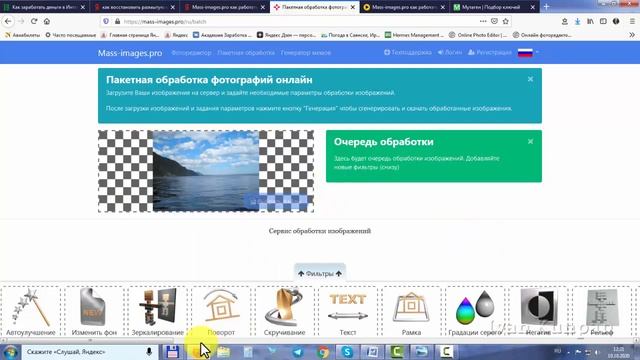Open Skype from the taskbar

pos(347,352)
